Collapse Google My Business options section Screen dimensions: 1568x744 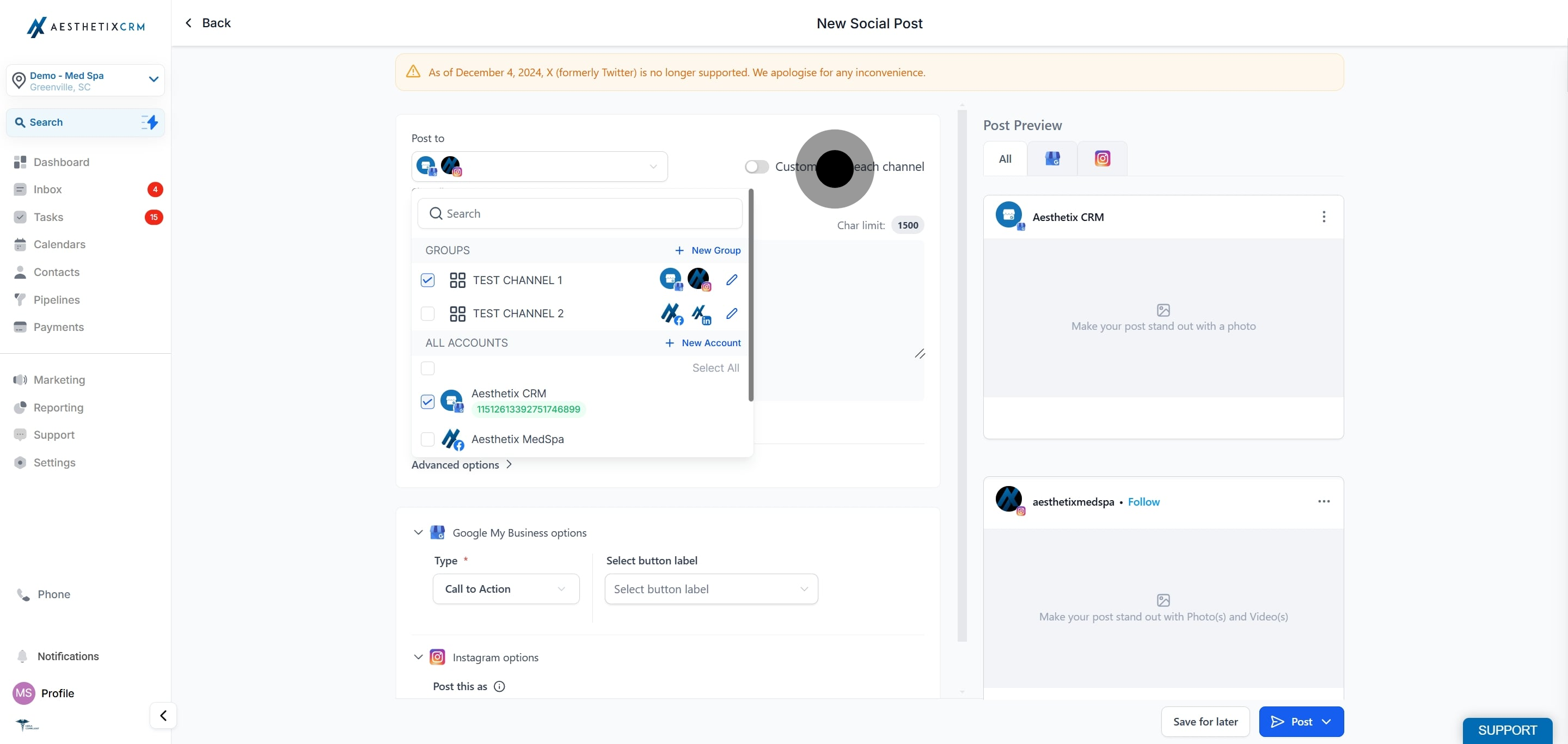418,532
